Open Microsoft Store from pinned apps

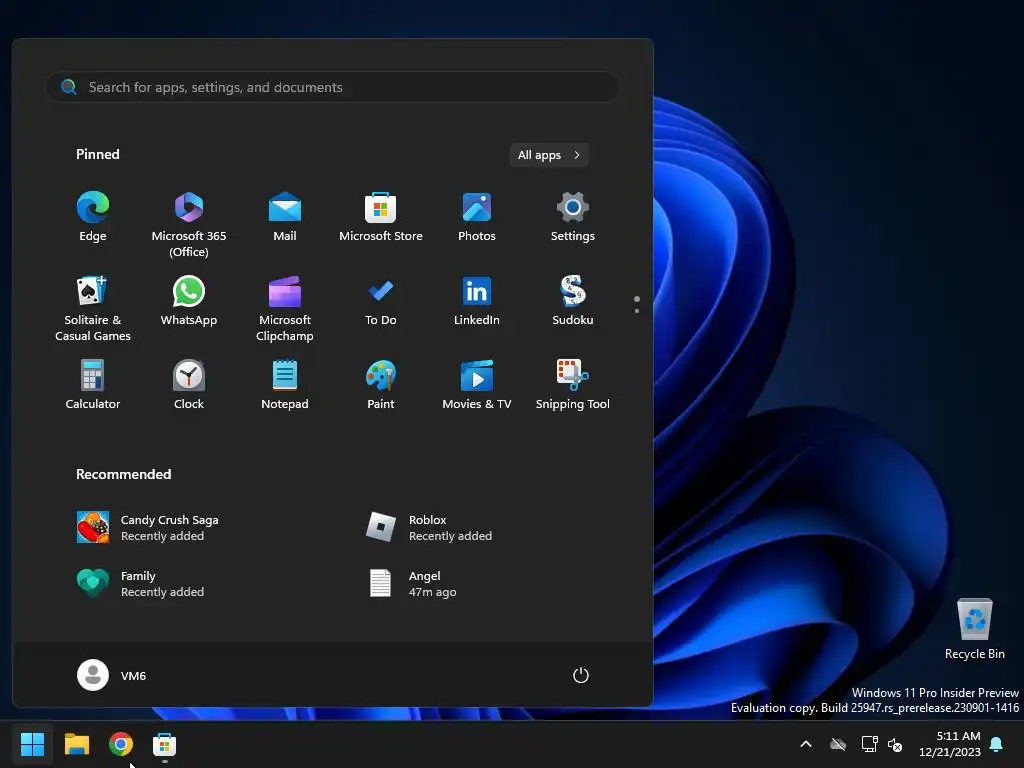tap(381, 217)
